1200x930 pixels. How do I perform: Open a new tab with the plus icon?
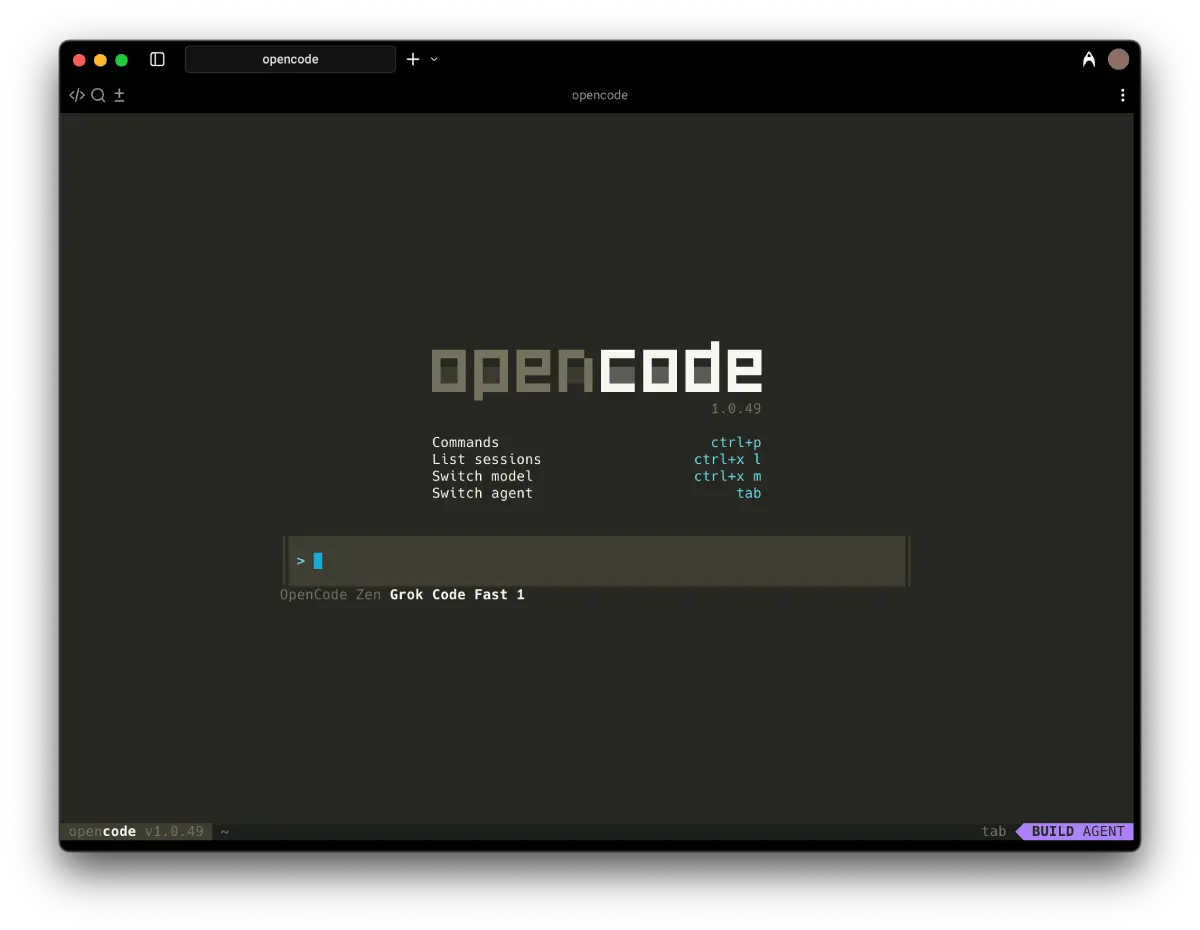pos(412,59)
